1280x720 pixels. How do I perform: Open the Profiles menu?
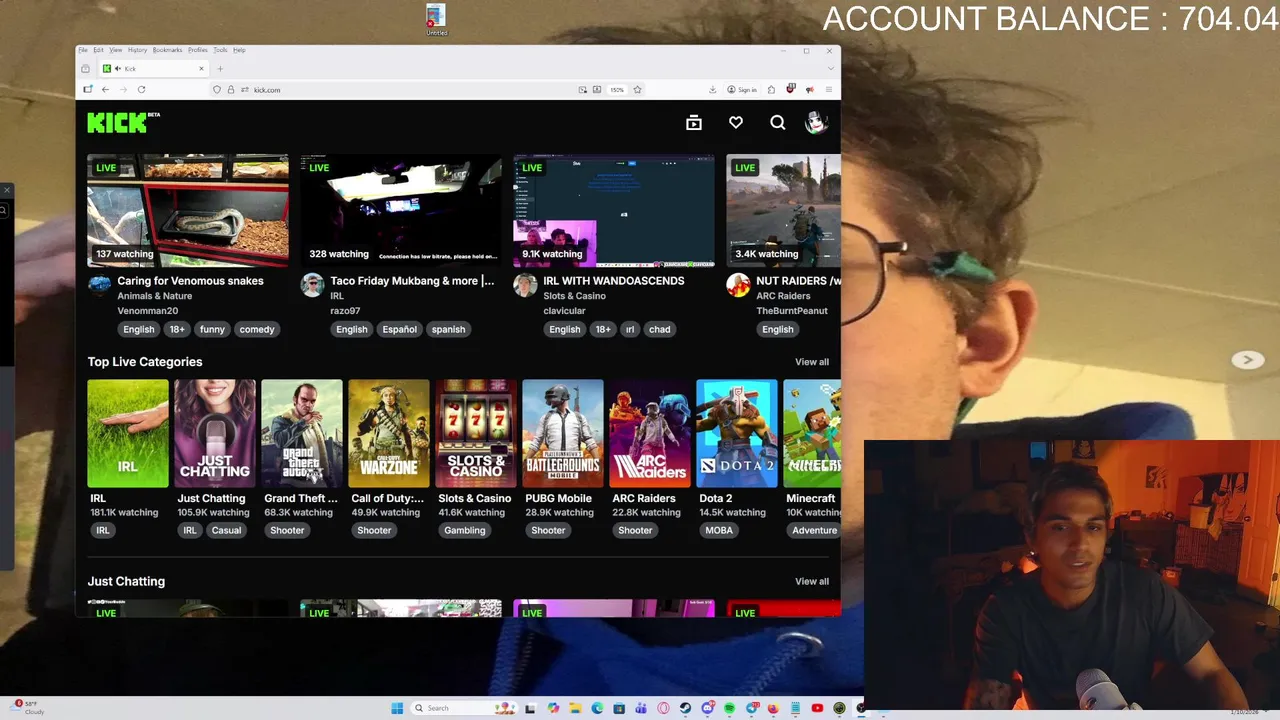coord(198,50)
